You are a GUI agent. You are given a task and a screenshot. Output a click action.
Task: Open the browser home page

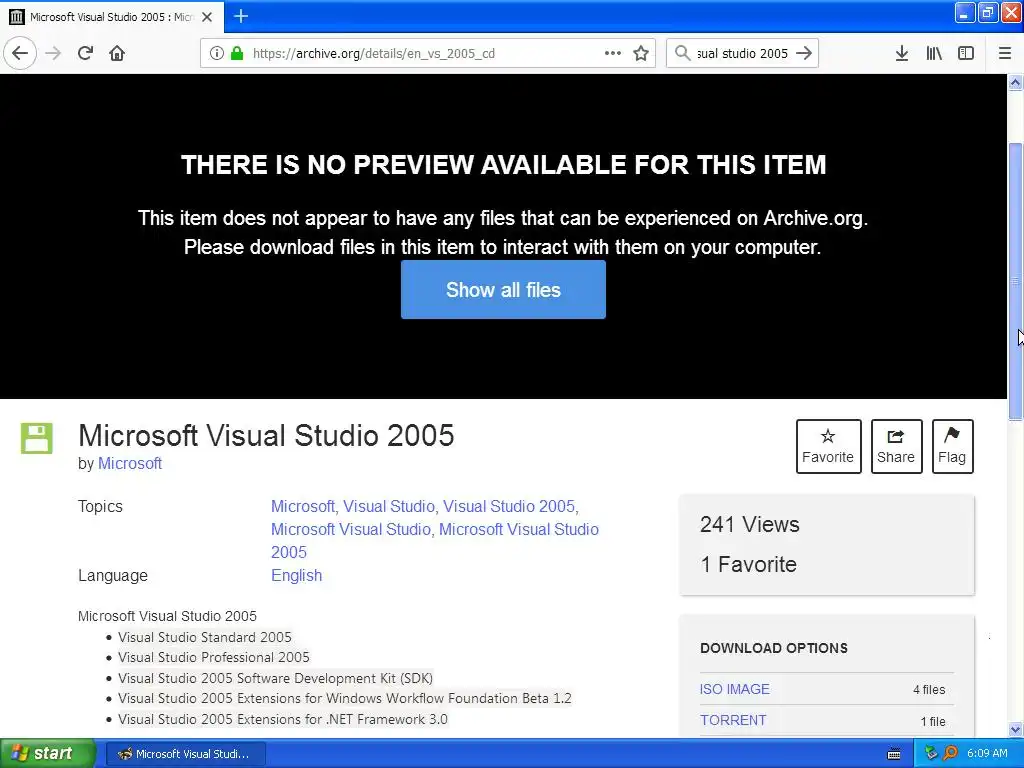[x=117, y=53]
